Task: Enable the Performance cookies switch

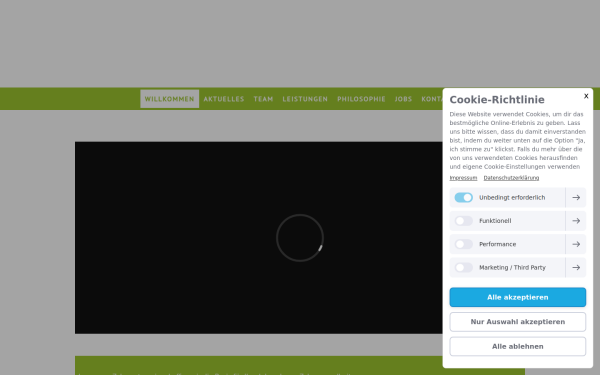Action: pyautogui.click(x=463, y=244)
